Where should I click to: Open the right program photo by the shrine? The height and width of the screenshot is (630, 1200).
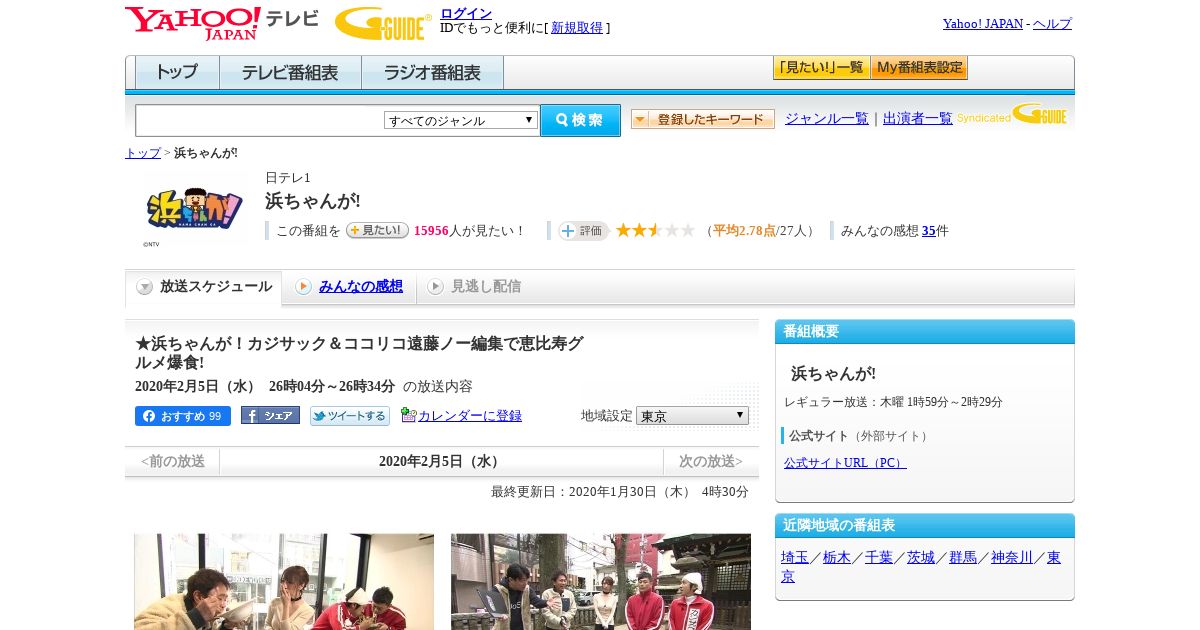601,581
